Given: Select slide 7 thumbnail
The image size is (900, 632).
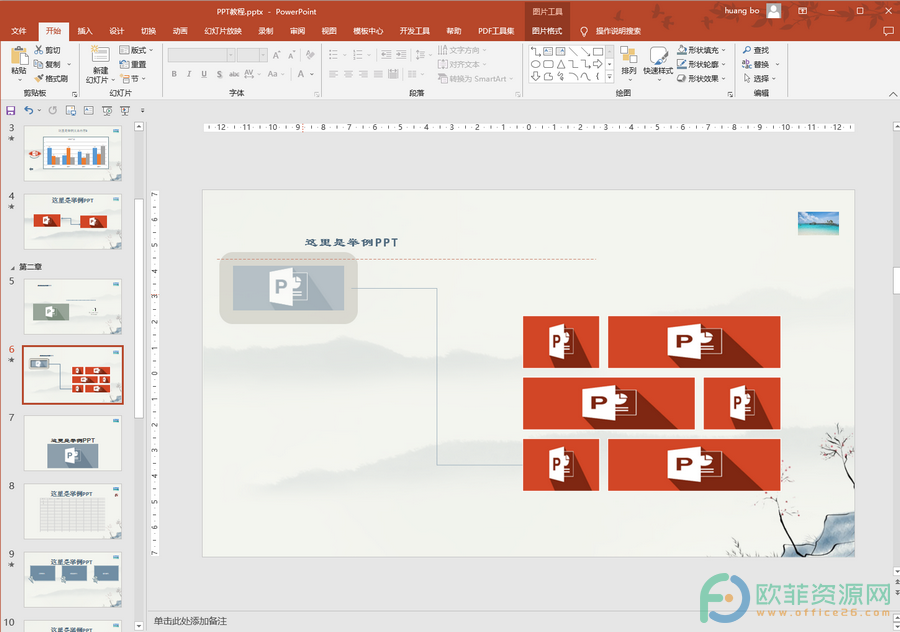Looking at the screenshot, I should (73, 443).
